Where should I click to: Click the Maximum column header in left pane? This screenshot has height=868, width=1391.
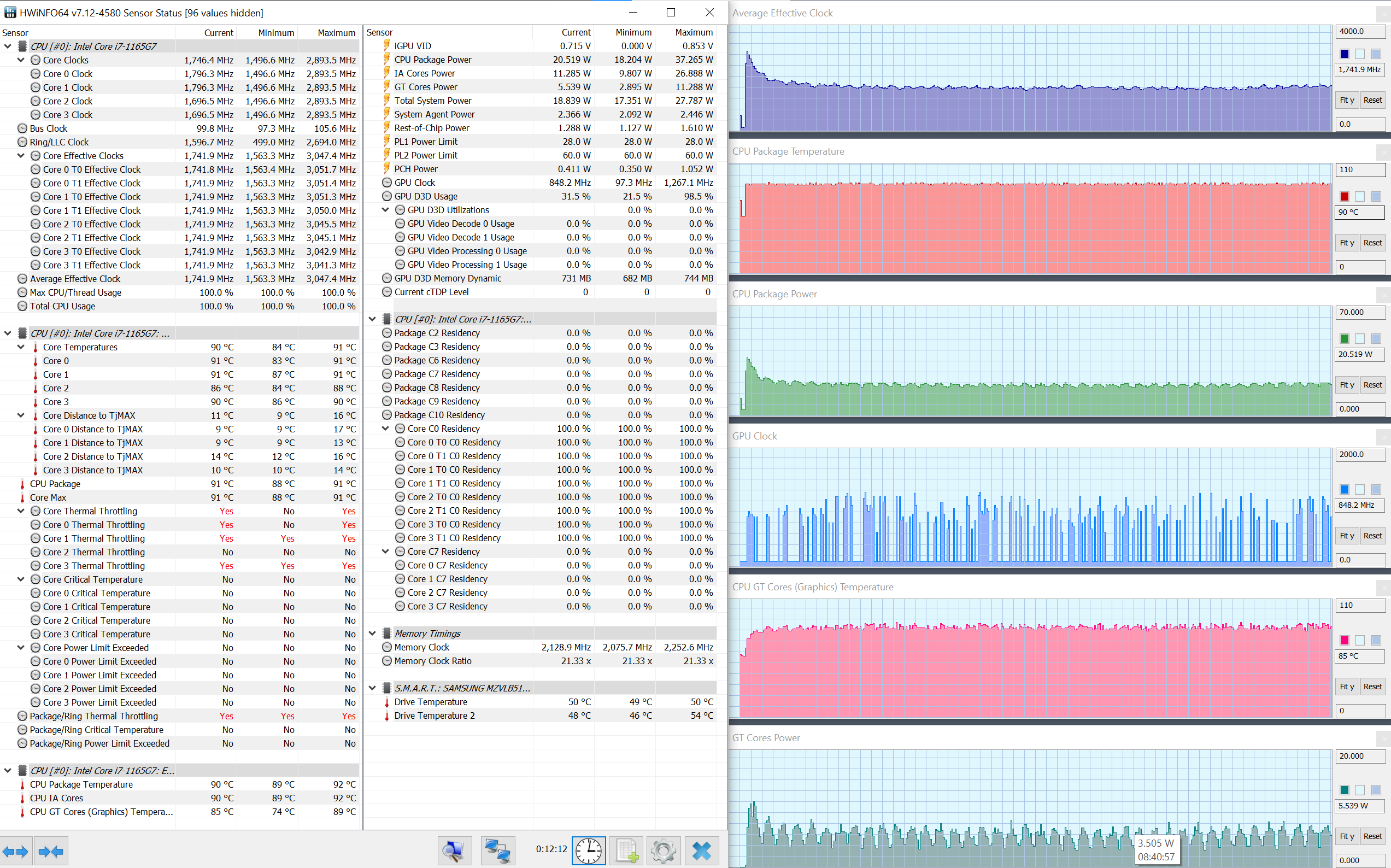336,33
